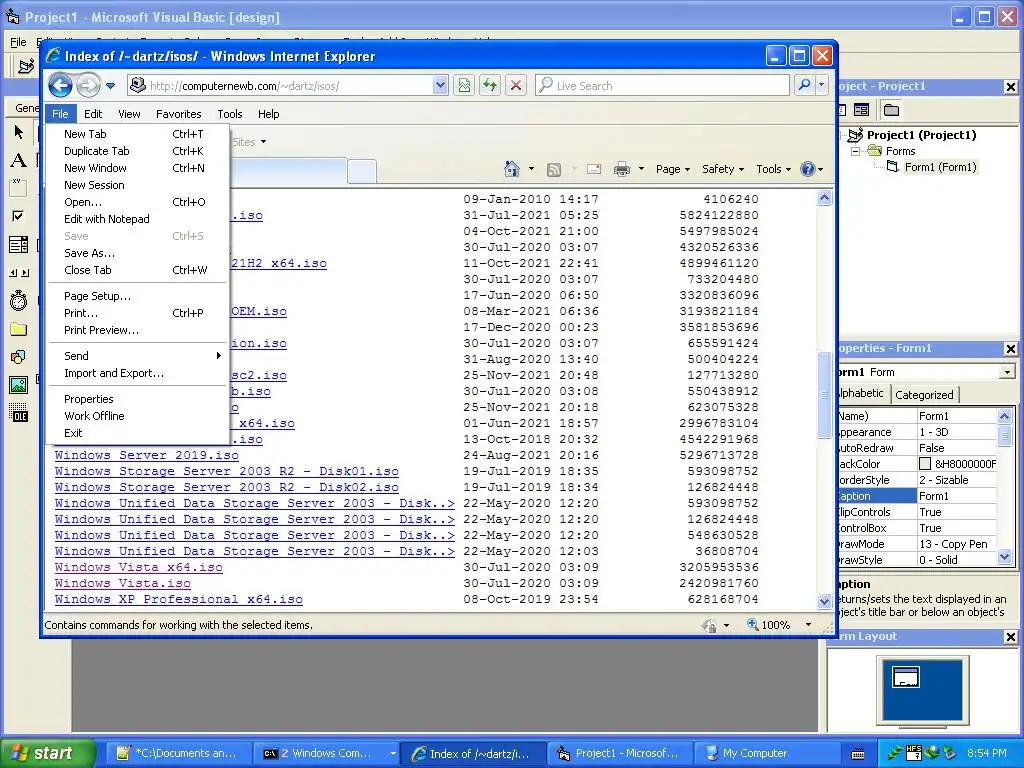Click the new tab button in IE
1024x768 pixels.
point(361,171)
